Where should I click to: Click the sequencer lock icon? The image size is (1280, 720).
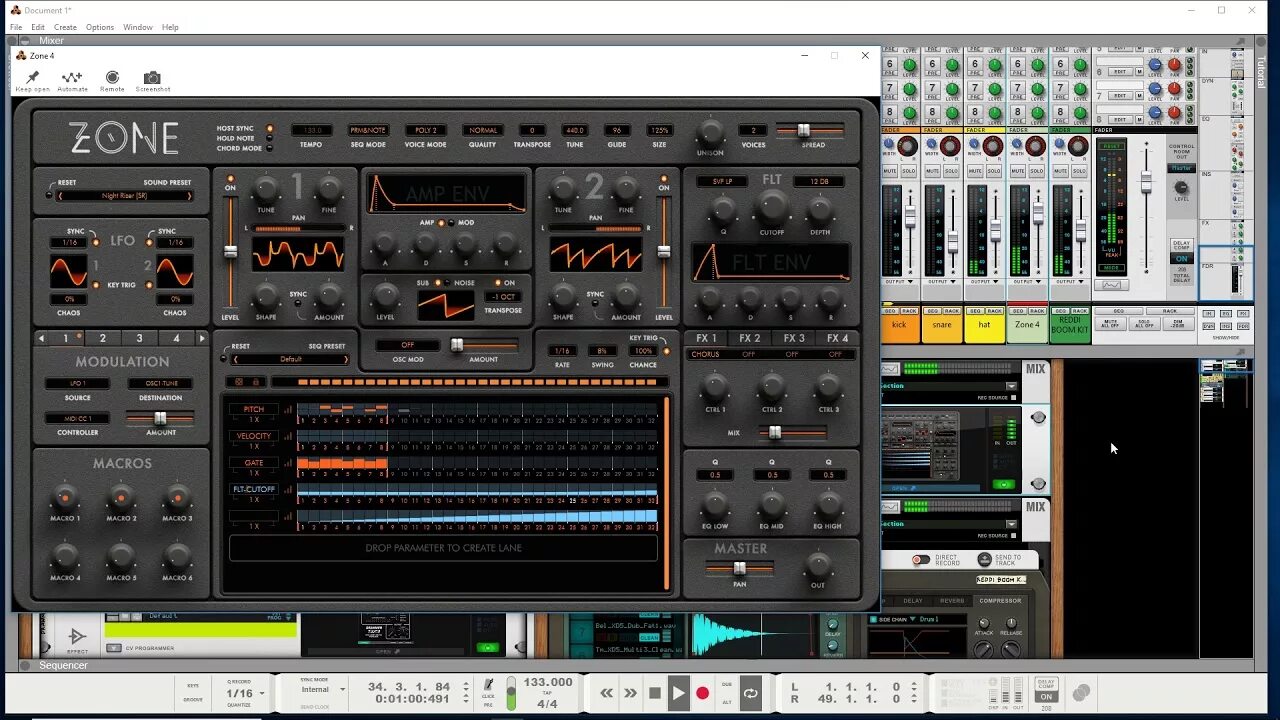(x=255, y=381)
